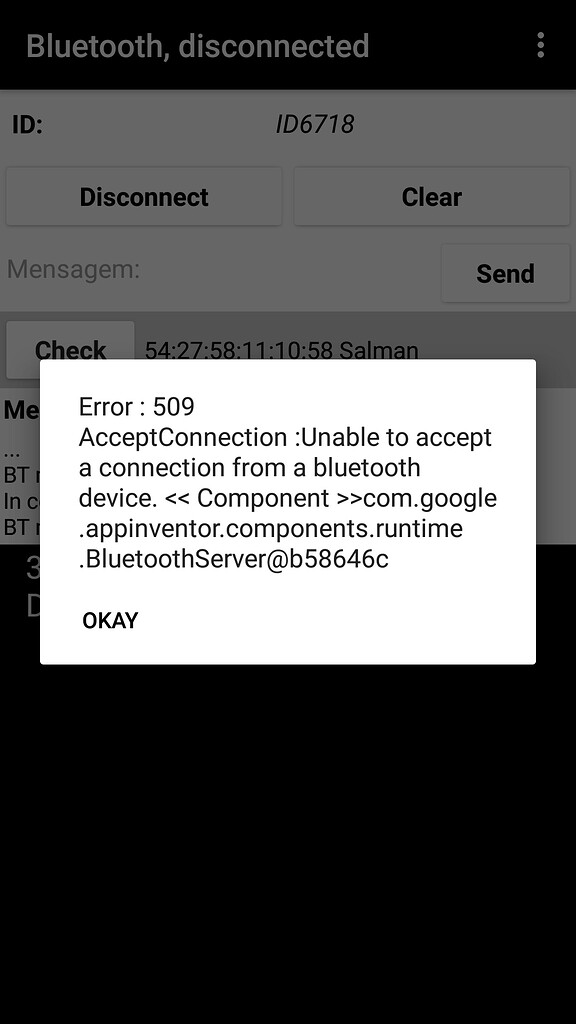The image size is (576, 1024).
Task: Tap the Disconnect button
Action: pyautogui.click(x=144, y=197)
